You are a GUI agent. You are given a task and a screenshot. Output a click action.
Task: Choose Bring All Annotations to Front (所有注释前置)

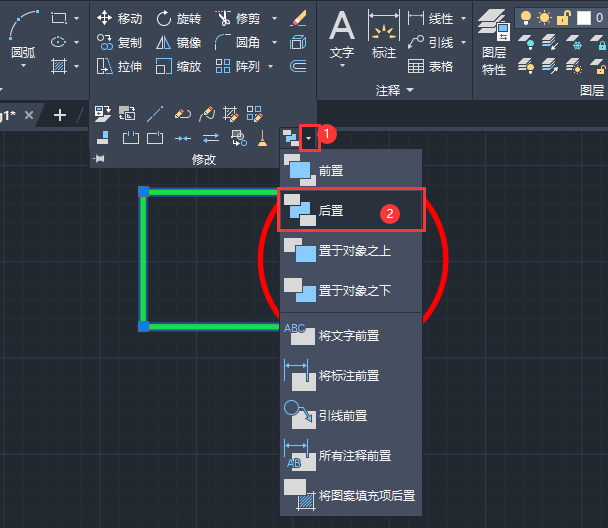351,456
